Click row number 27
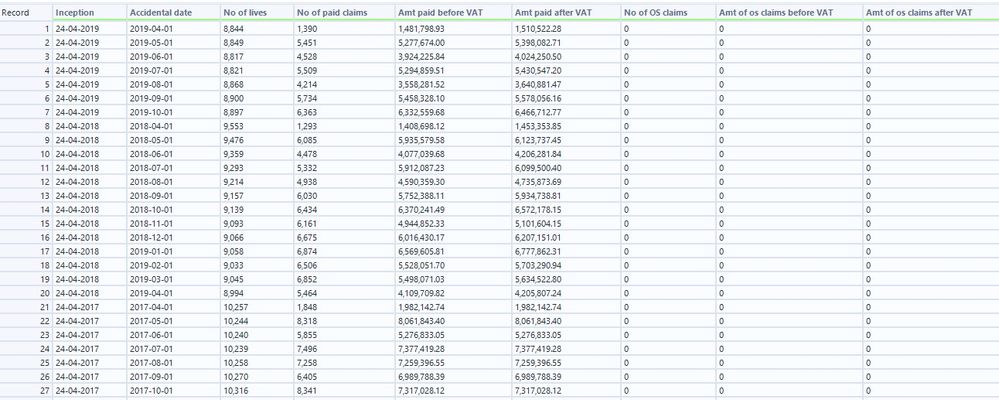The image size is (999, 400). [x=45, y=390]
